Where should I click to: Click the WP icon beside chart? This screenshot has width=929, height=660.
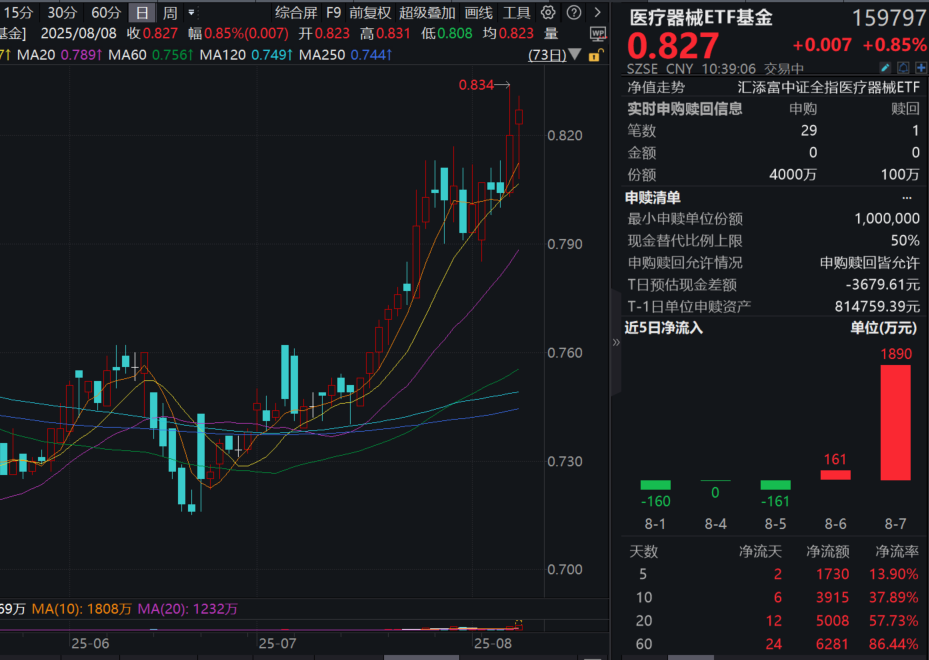(597, 33)
